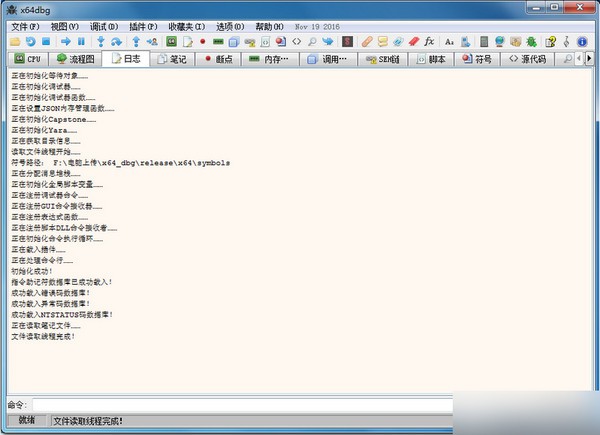
Task: Pause execution with the pause icon
Action: click(81, 41)
